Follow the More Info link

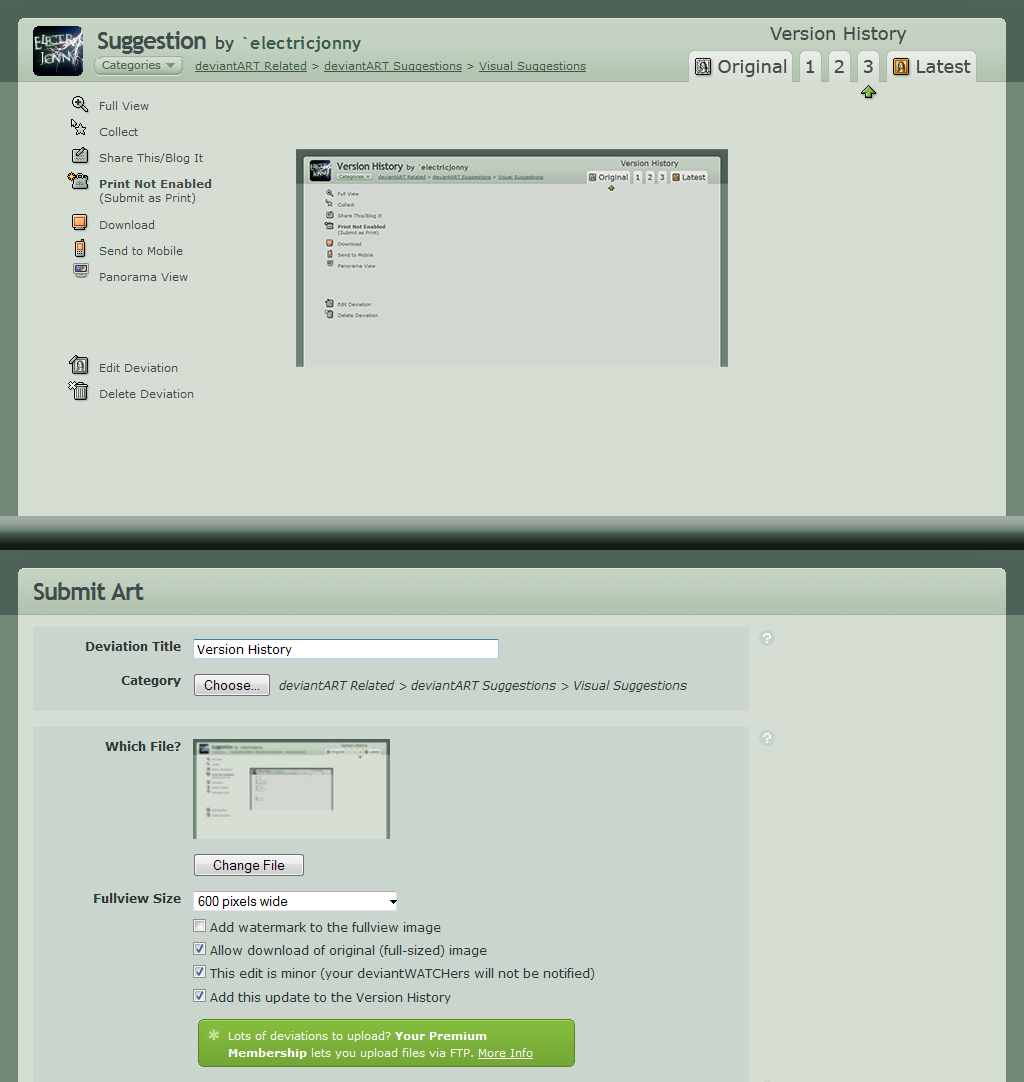tap(505, 1053)
